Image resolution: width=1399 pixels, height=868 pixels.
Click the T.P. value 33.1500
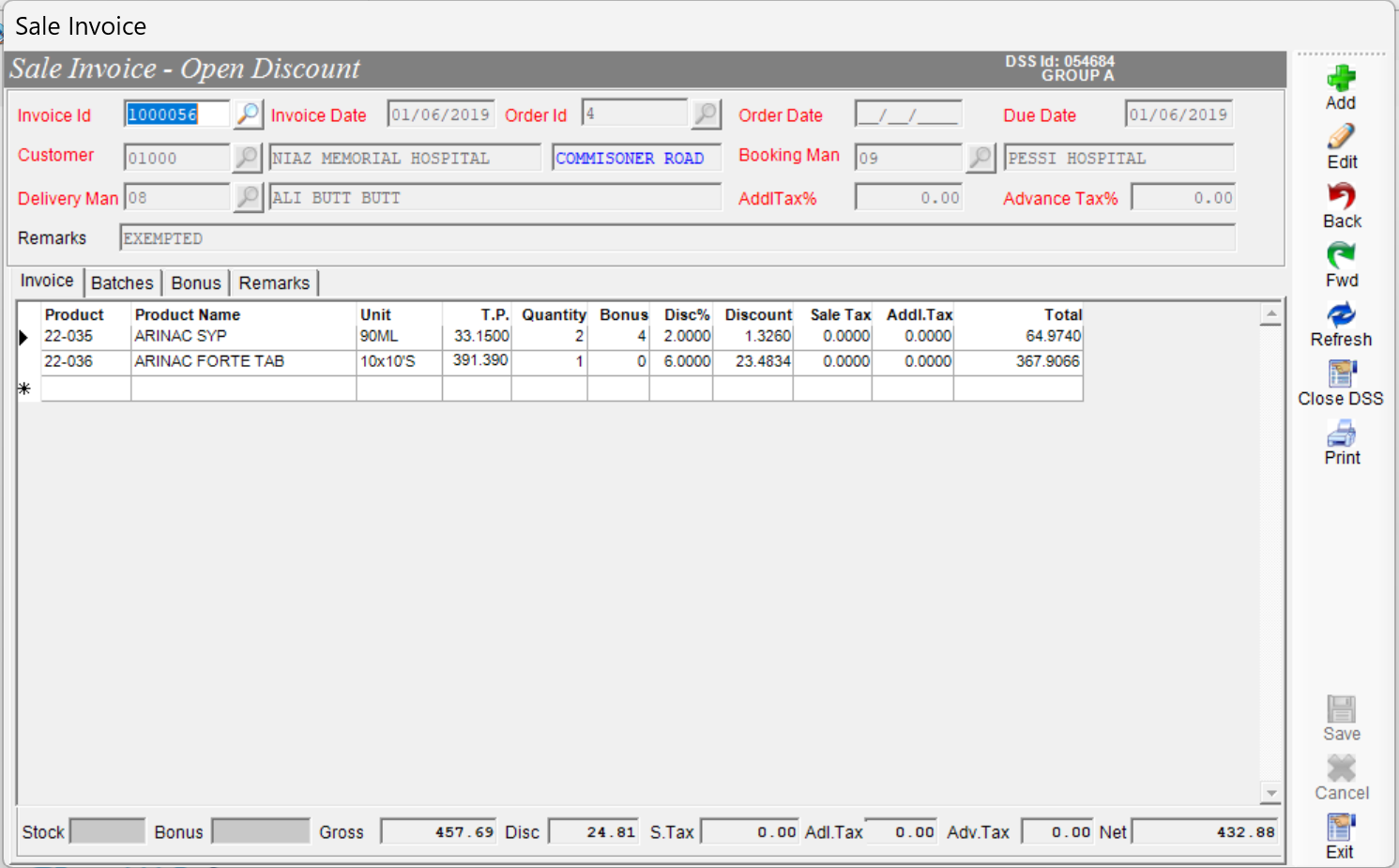[x=477, y=336]
